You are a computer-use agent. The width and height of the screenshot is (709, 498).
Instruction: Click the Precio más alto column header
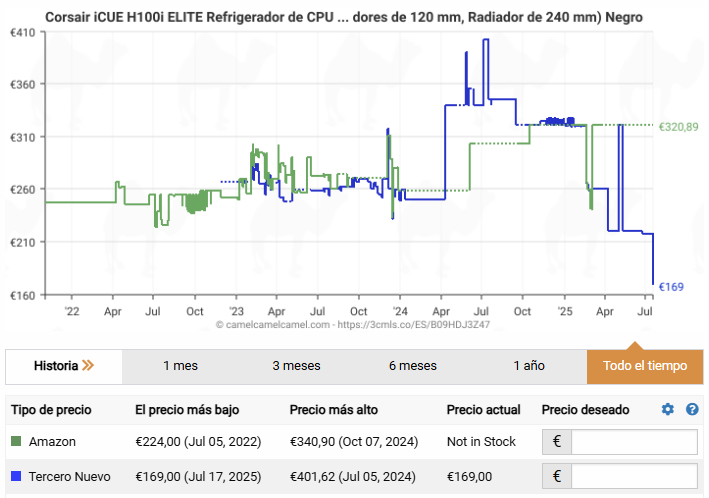[334, 410]
